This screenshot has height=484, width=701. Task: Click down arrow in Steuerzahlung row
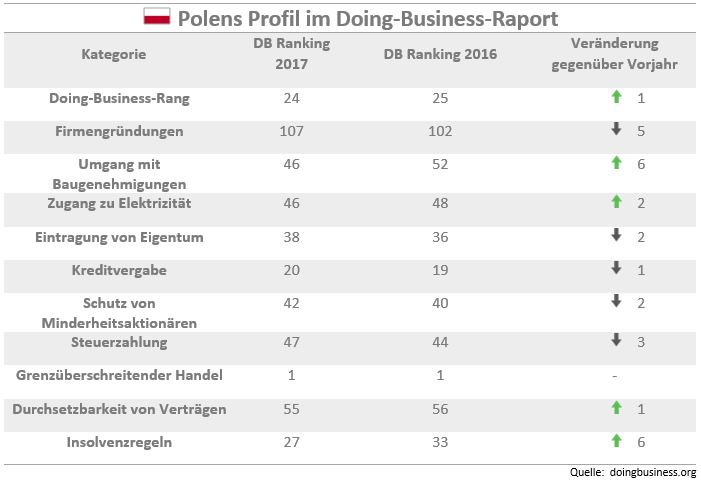(616, 341)
